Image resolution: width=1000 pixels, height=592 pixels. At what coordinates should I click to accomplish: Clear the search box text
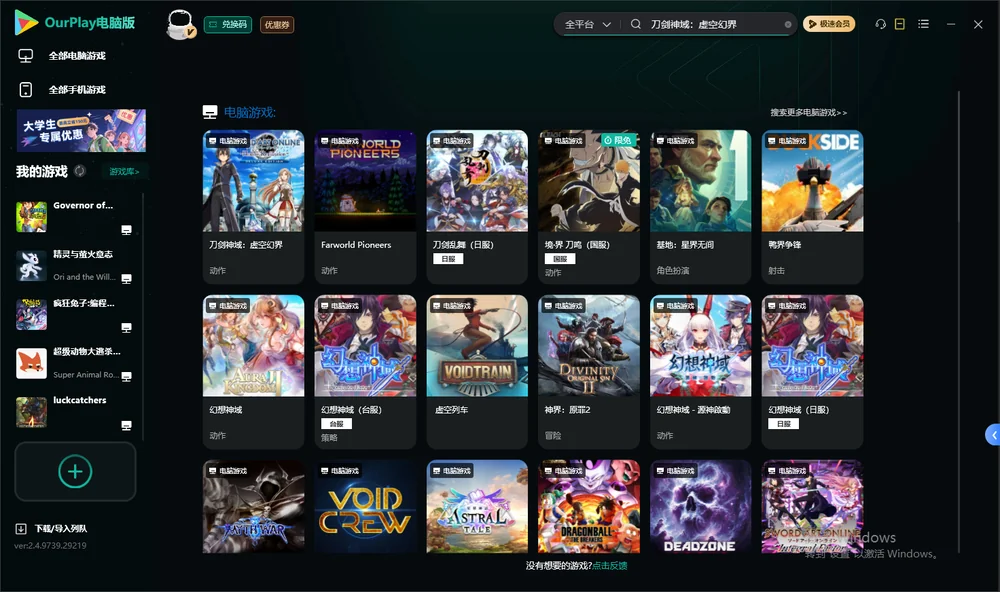click(788, 25)
